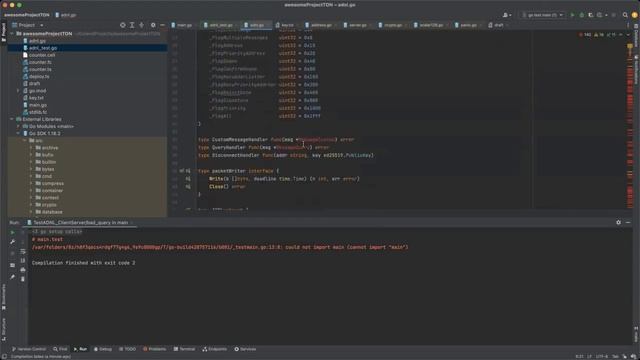Toggle the Structure side tab on left edge
The height and width of the screenshot is (360, 640).
pyautogui.click(x=4, y=330)
